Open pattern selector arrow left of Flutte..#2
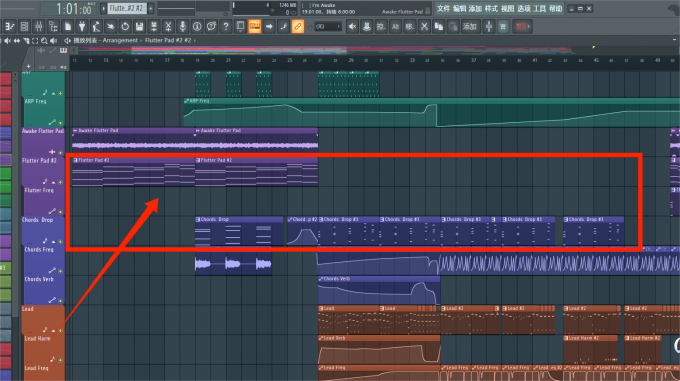This screenshot has width=680, height=381. click(x=103, y=8)
